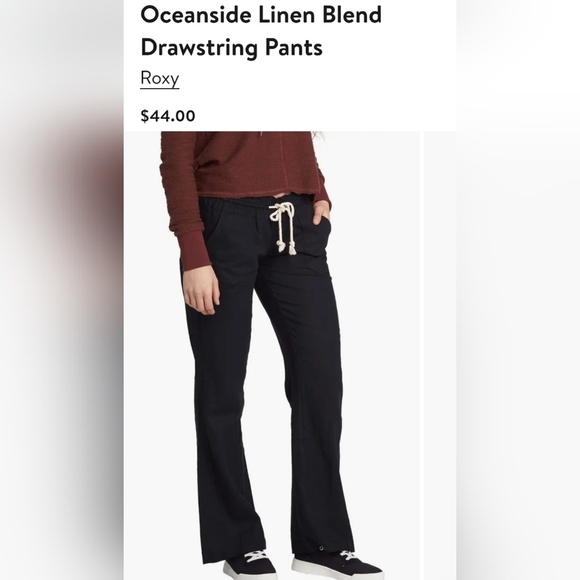Open the main black pants product photo

tap(272, 355)
